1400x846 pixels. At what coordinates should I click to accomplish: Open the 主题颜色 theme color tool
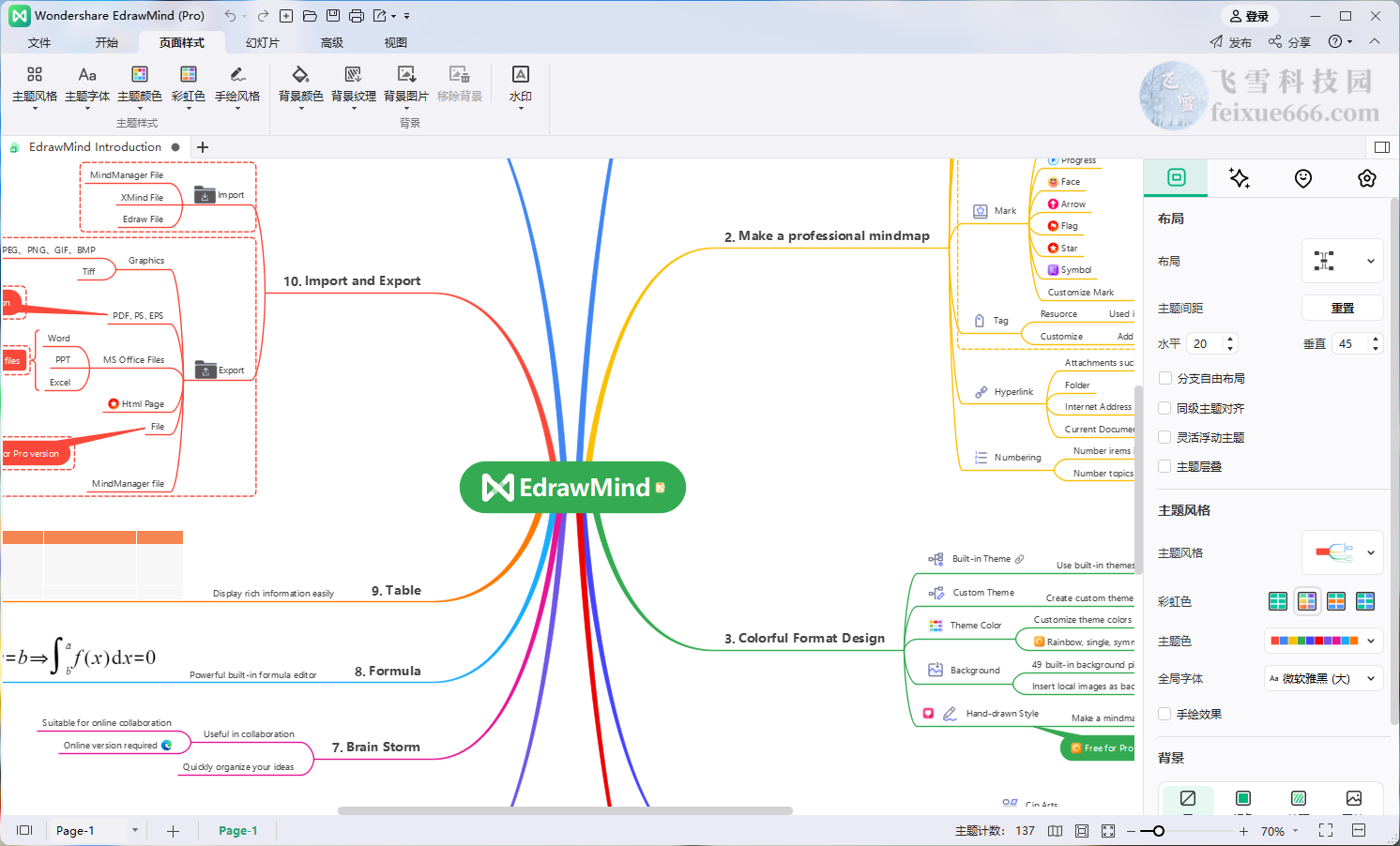point(140,87)
